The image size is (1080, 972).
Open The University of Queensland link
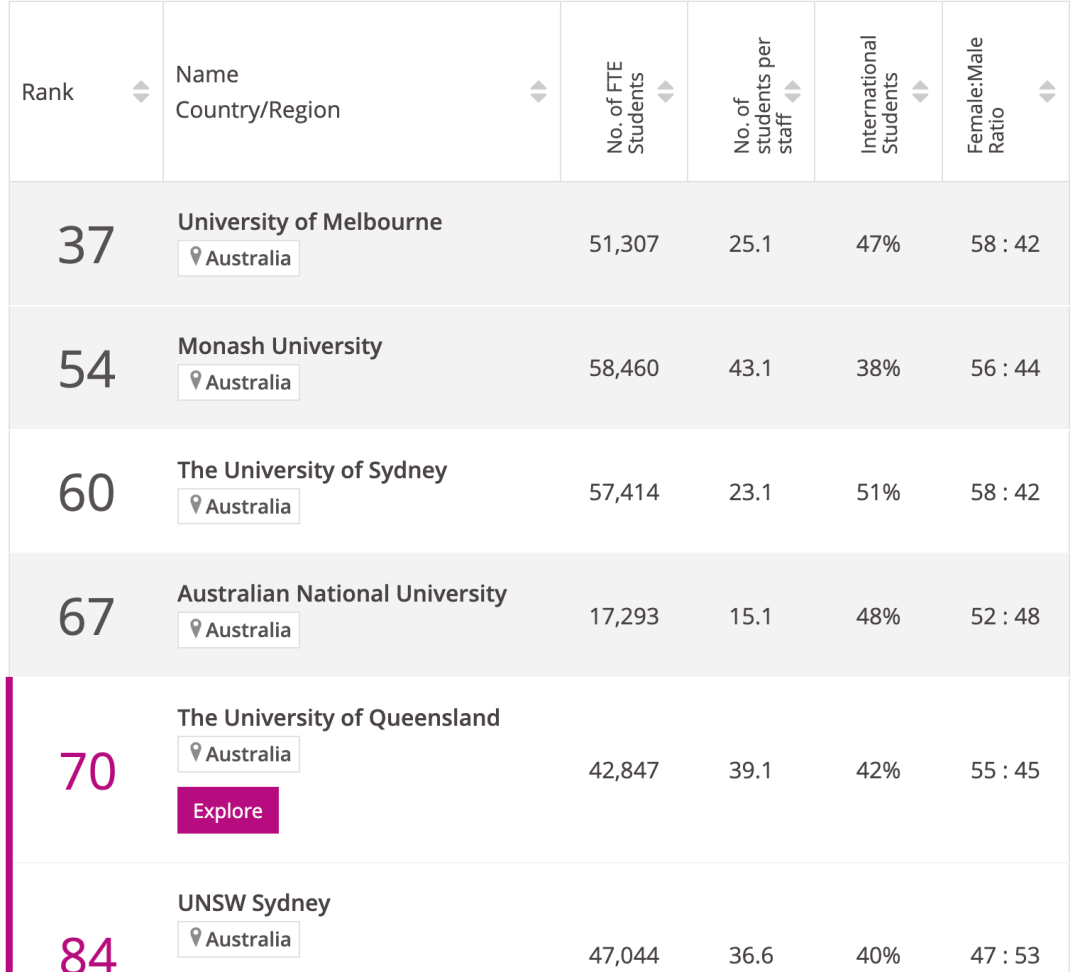pyautogui.click(x=338, y=718)
